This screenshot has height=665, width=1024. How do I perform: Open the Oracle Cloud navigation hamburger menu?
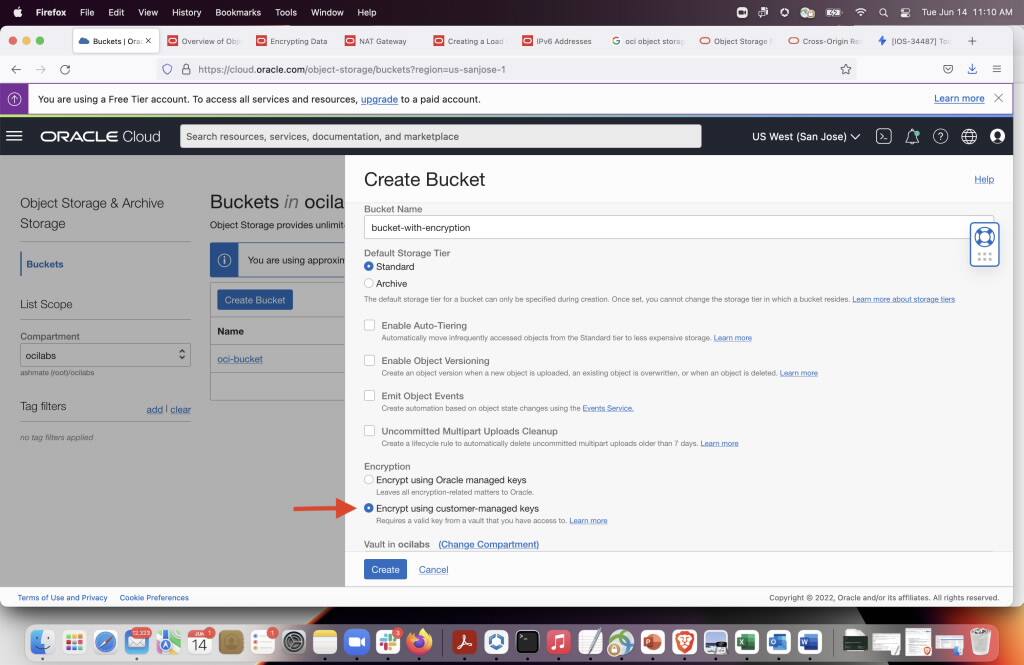(x=15, y=136)
